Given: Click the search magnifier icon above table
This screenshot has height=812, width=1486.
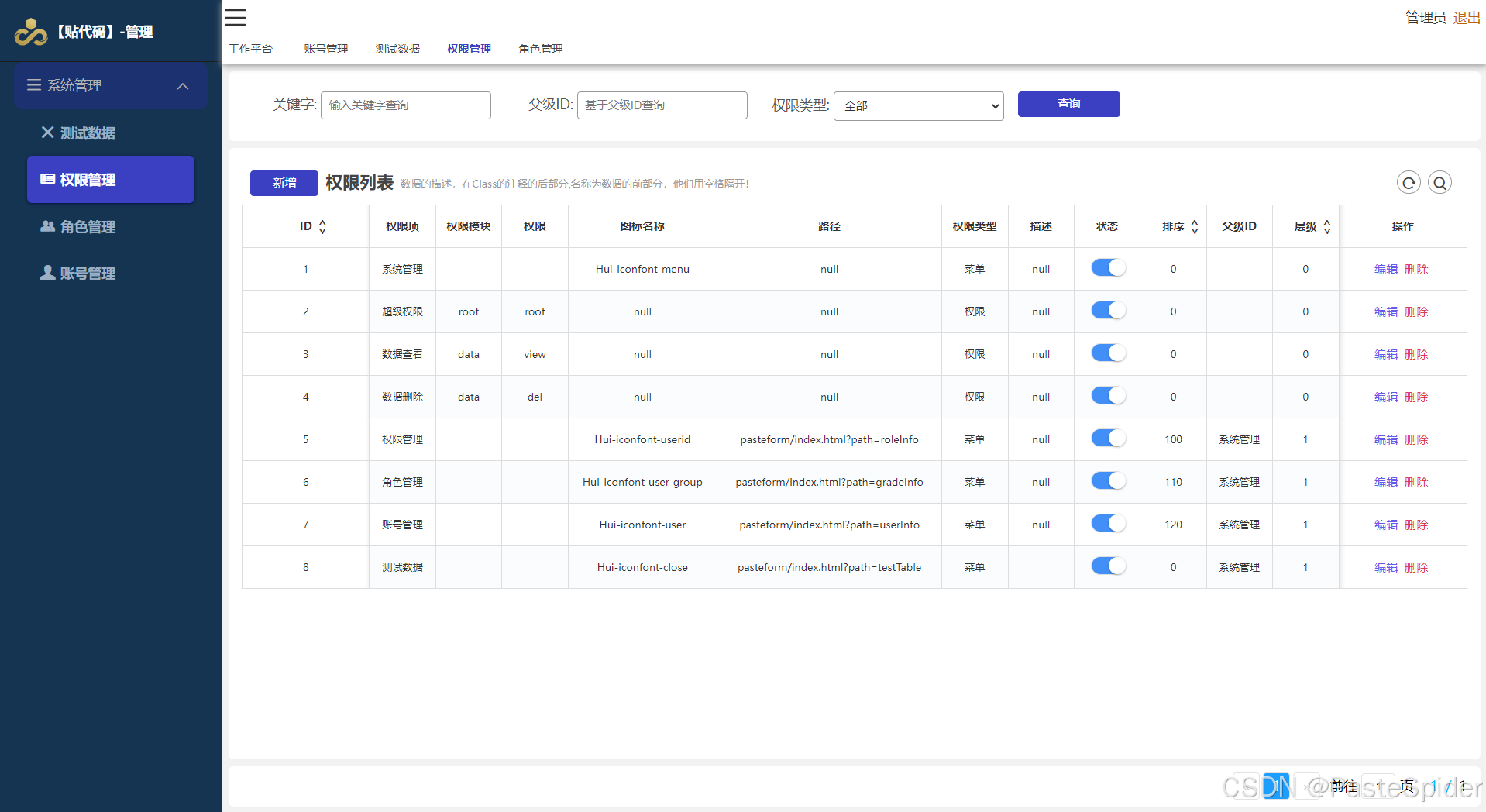Looking at the screenshot, I should coord(1440,183).
